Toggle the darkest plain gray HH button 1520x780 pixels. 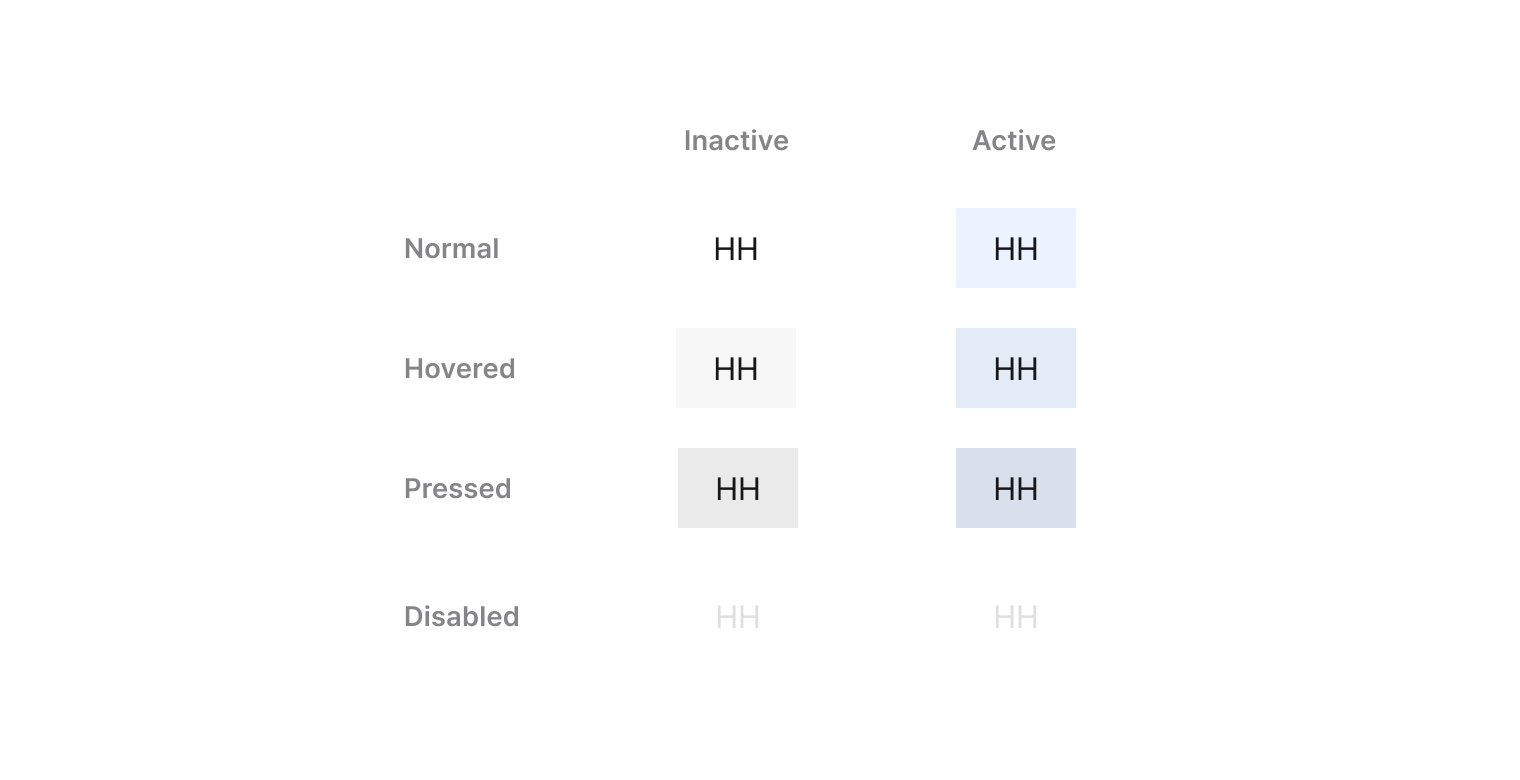pos(738,489)
